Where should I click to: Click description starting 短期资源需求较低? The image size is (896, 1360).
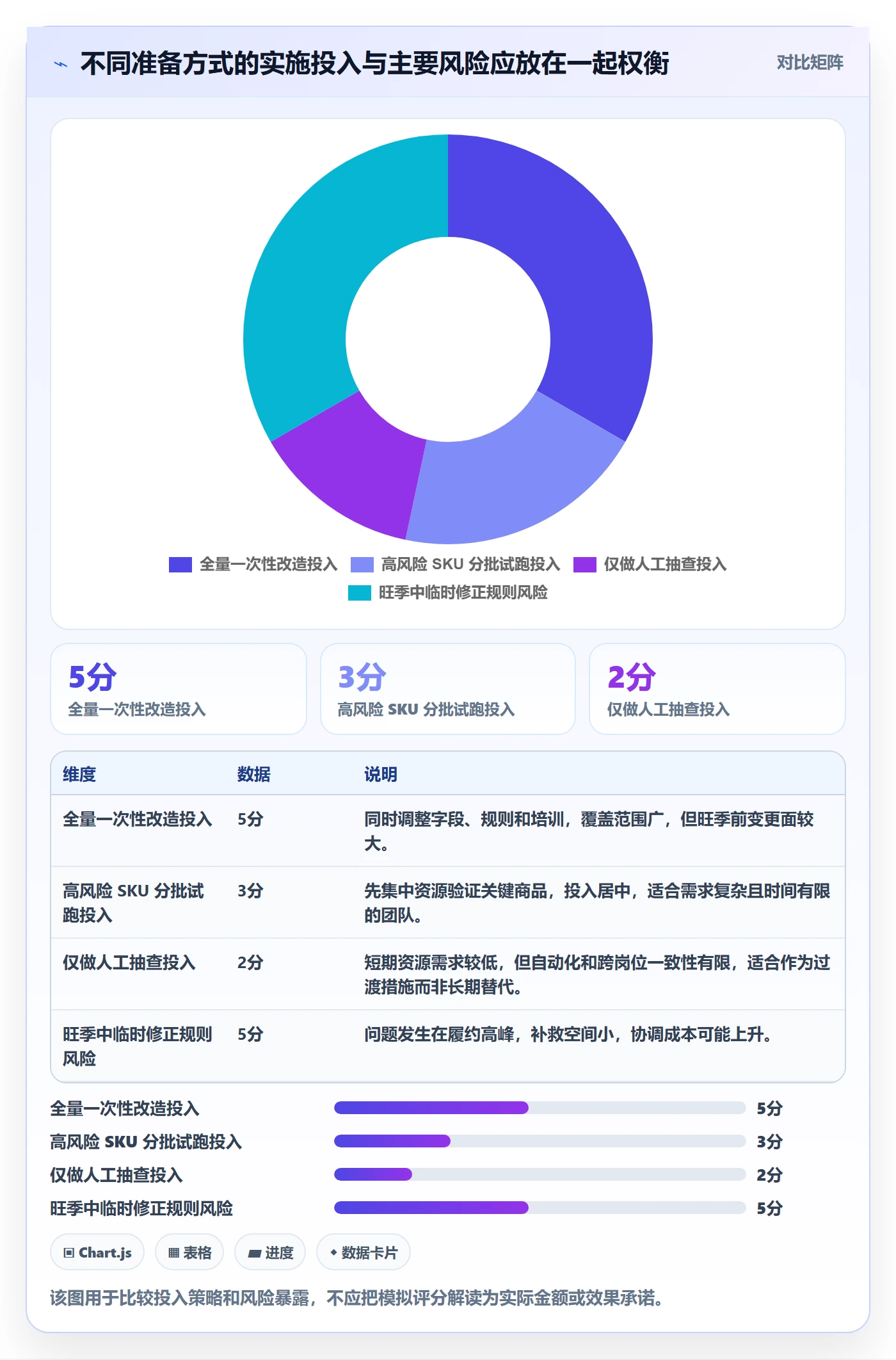[x=597, y=975]
